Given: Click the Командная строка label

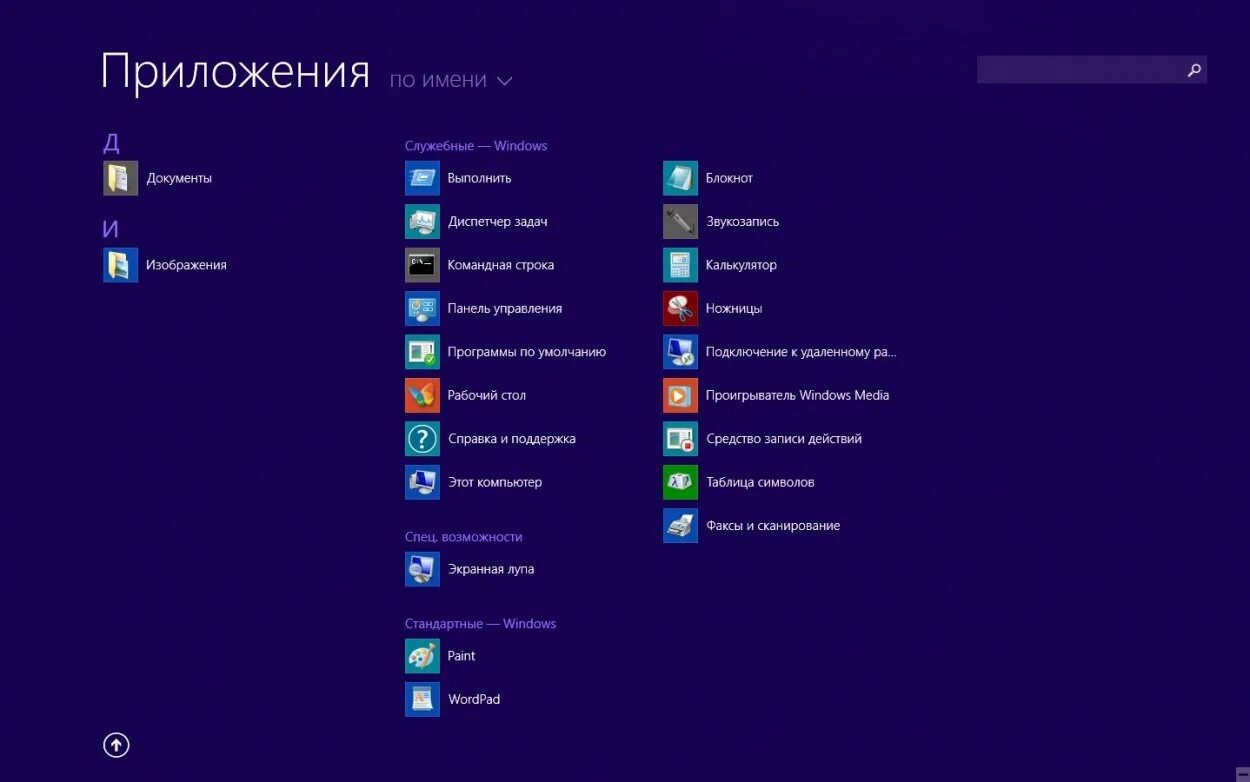Looking at the screenshot, I should [x=501, y=265].
